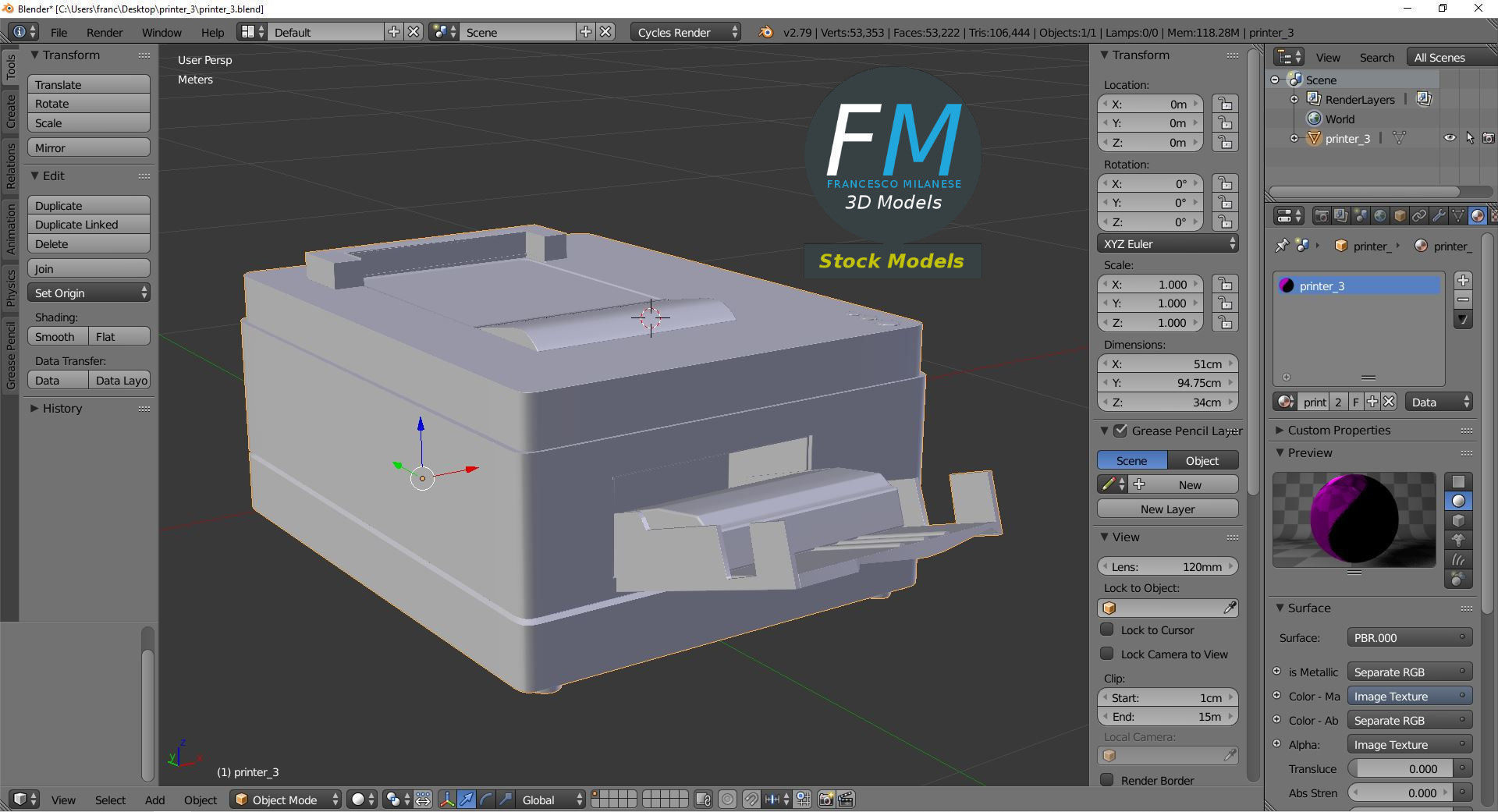Open the Object properties tab (orange cube)
1498x812 pixels.
(x=1400, y=216)
